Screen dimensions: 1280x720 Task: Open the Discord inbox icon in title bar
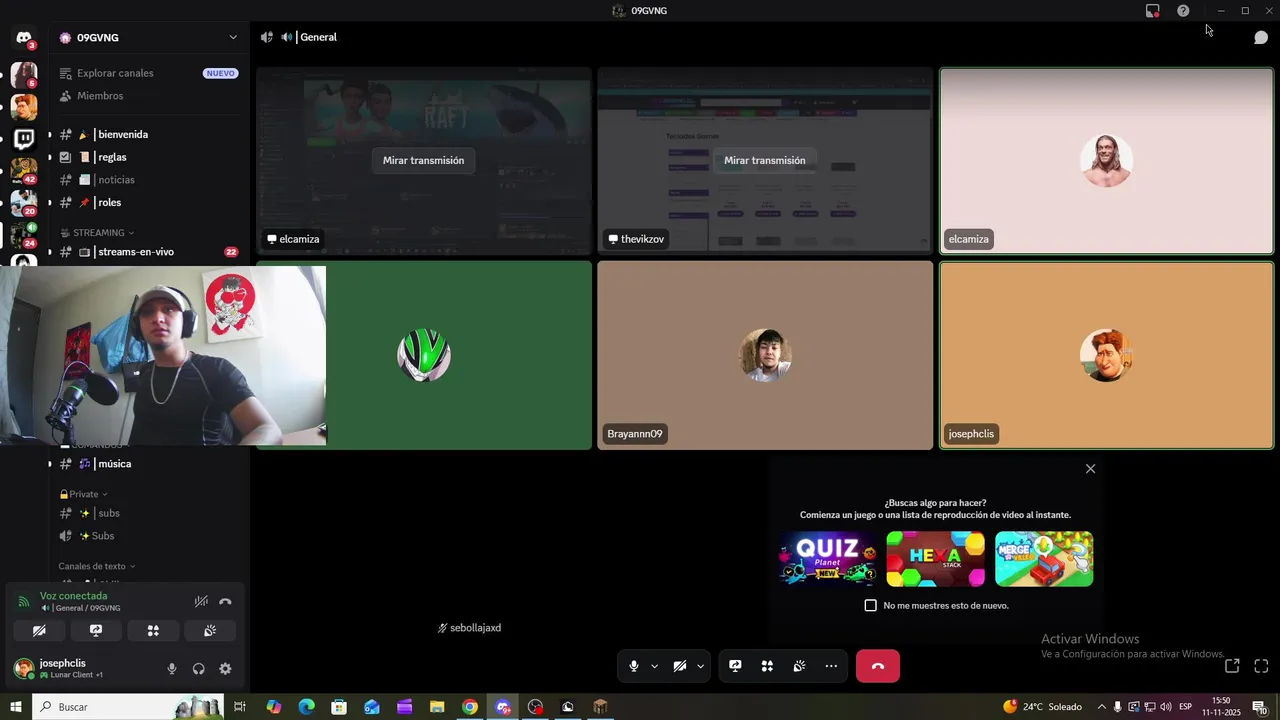(x=1152, y=11)
